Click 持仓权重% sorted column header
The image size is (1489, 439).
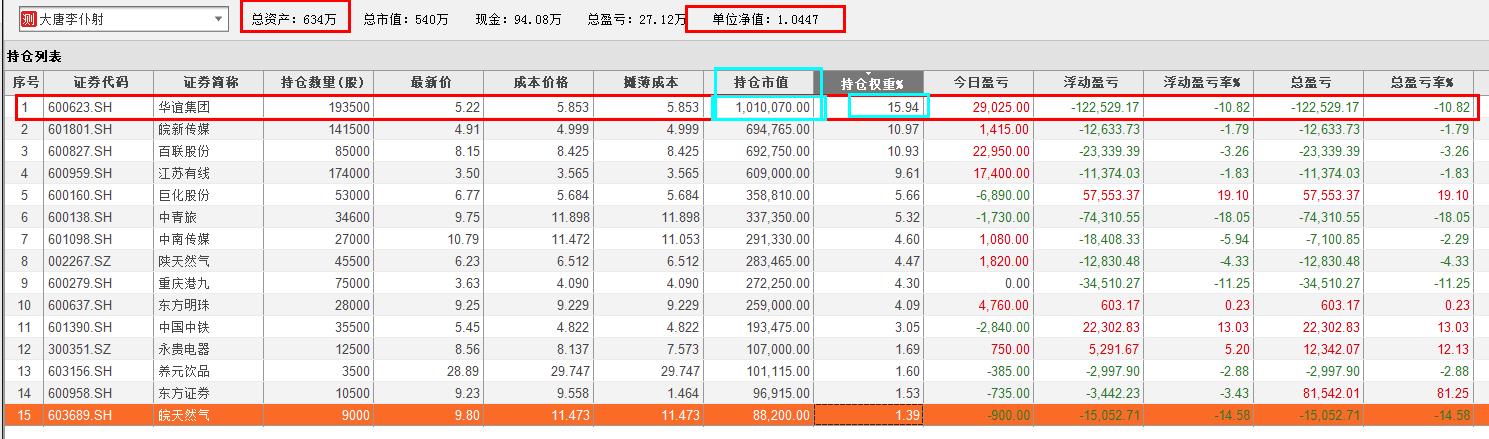869,82
